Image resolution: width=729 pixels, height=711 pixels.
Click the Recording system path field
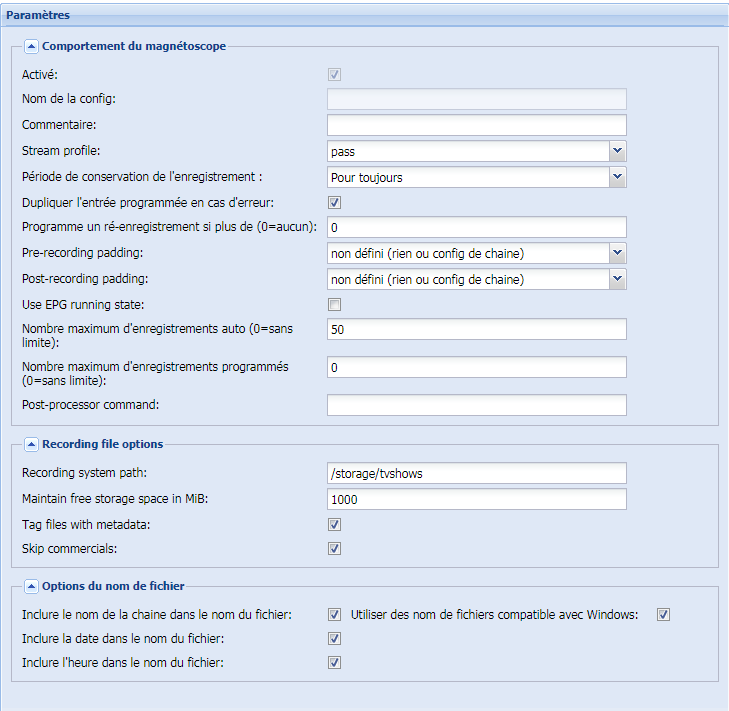tap(477, 473)
